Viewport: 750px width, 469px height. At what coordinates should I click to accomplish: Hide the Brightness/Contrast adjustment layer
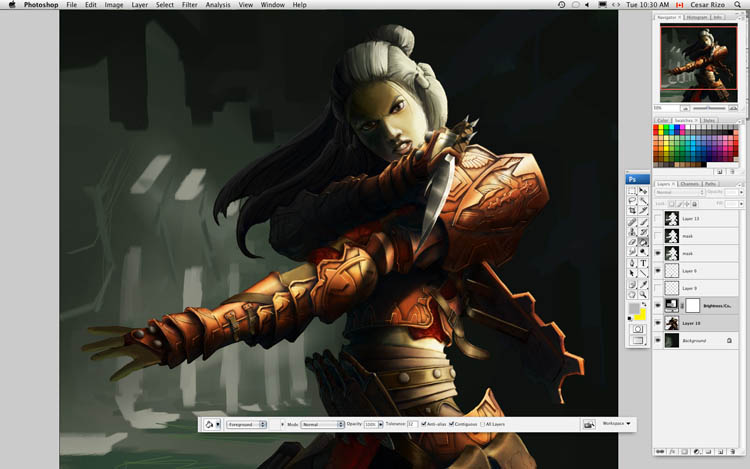pyautogui.click(x=658, y=305)
